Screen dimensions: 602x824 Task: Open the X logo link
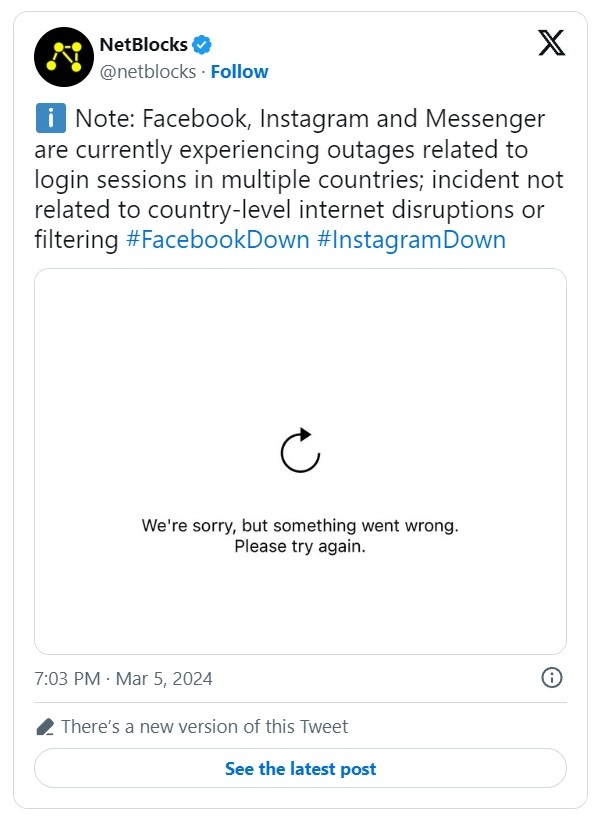551,43
